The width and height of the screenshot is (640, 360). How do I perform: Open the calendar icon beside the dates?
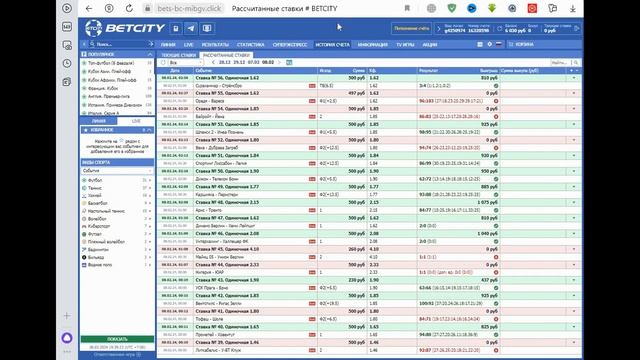(x=289, y=62)
